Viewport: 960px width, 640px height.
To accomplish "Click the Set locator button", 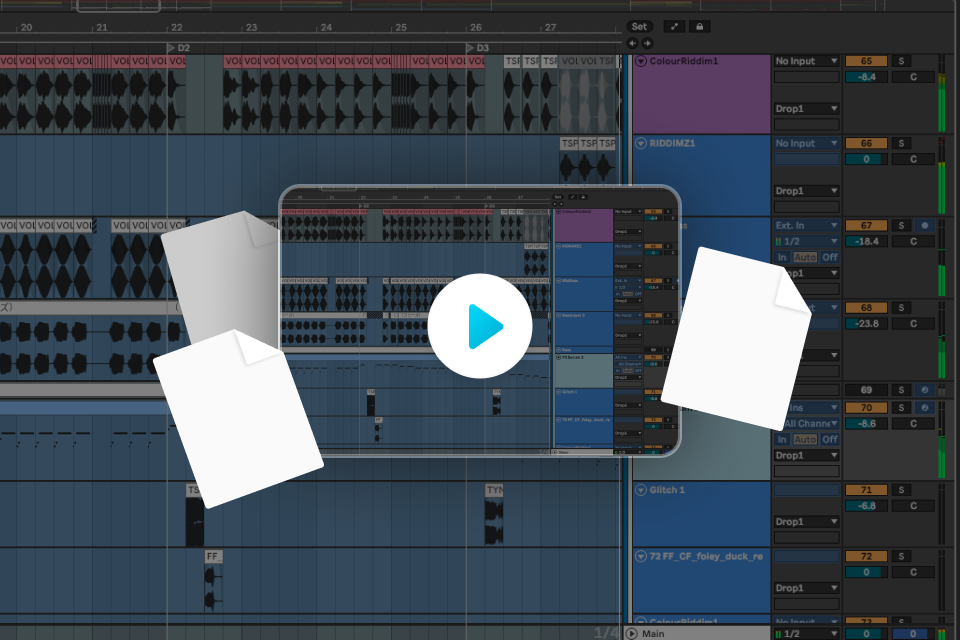I will click(639, 26).
